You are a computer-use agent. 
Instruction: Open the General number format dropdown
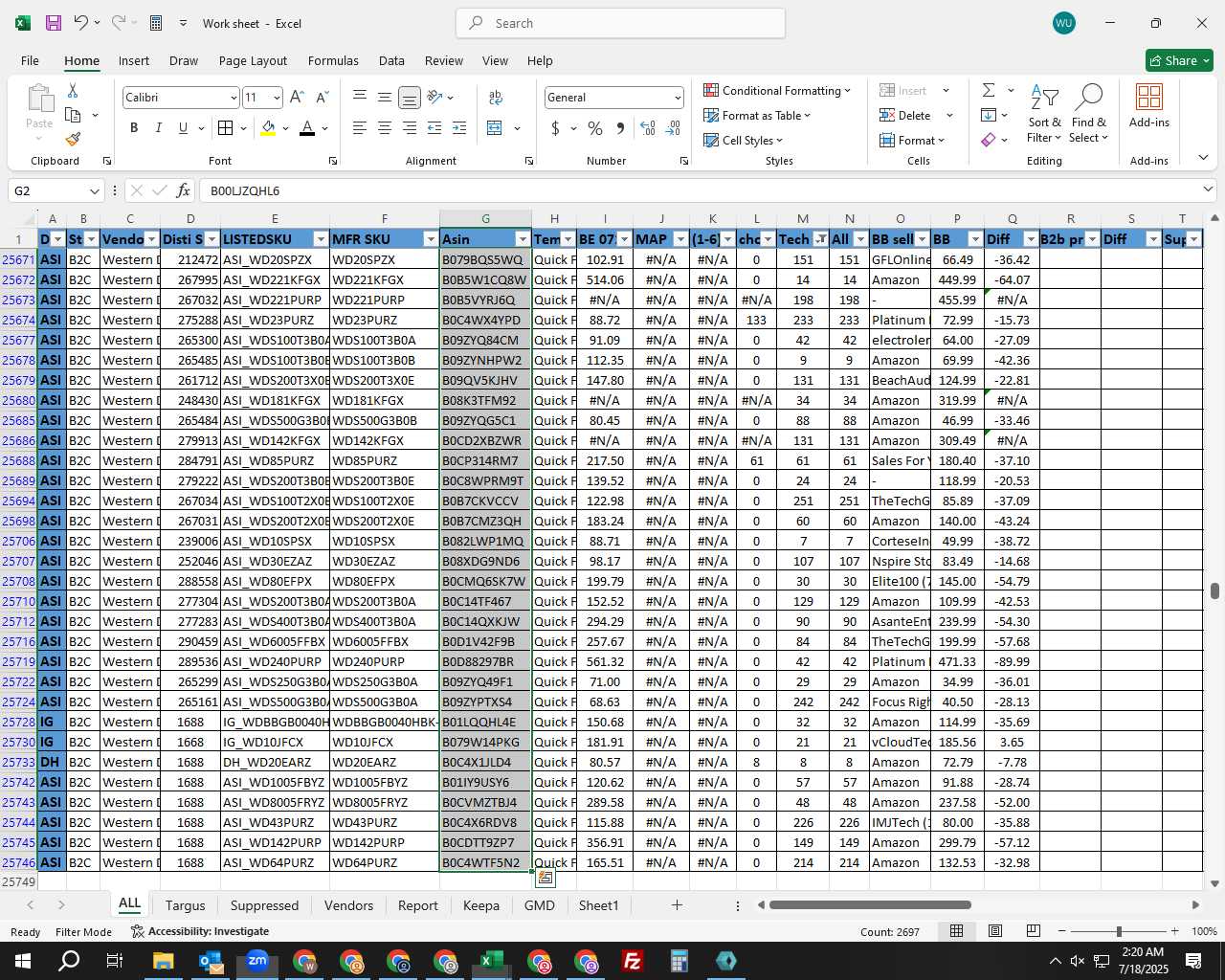coord(678,98)
